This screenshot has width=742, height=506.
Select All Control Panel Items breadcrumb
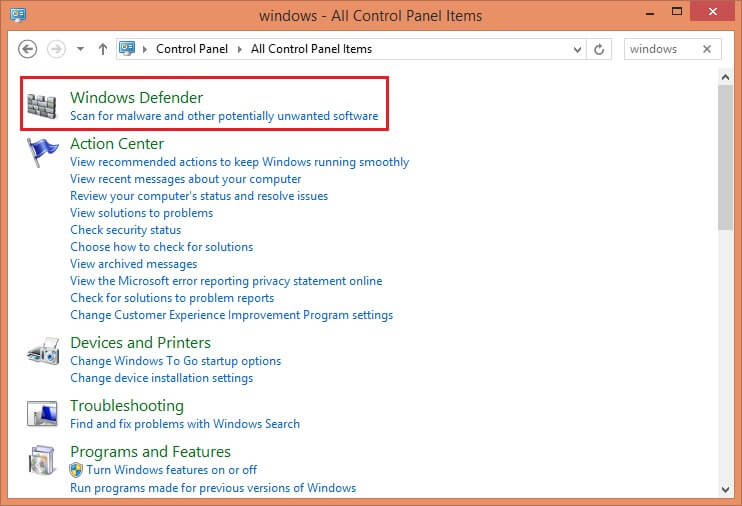311,49
